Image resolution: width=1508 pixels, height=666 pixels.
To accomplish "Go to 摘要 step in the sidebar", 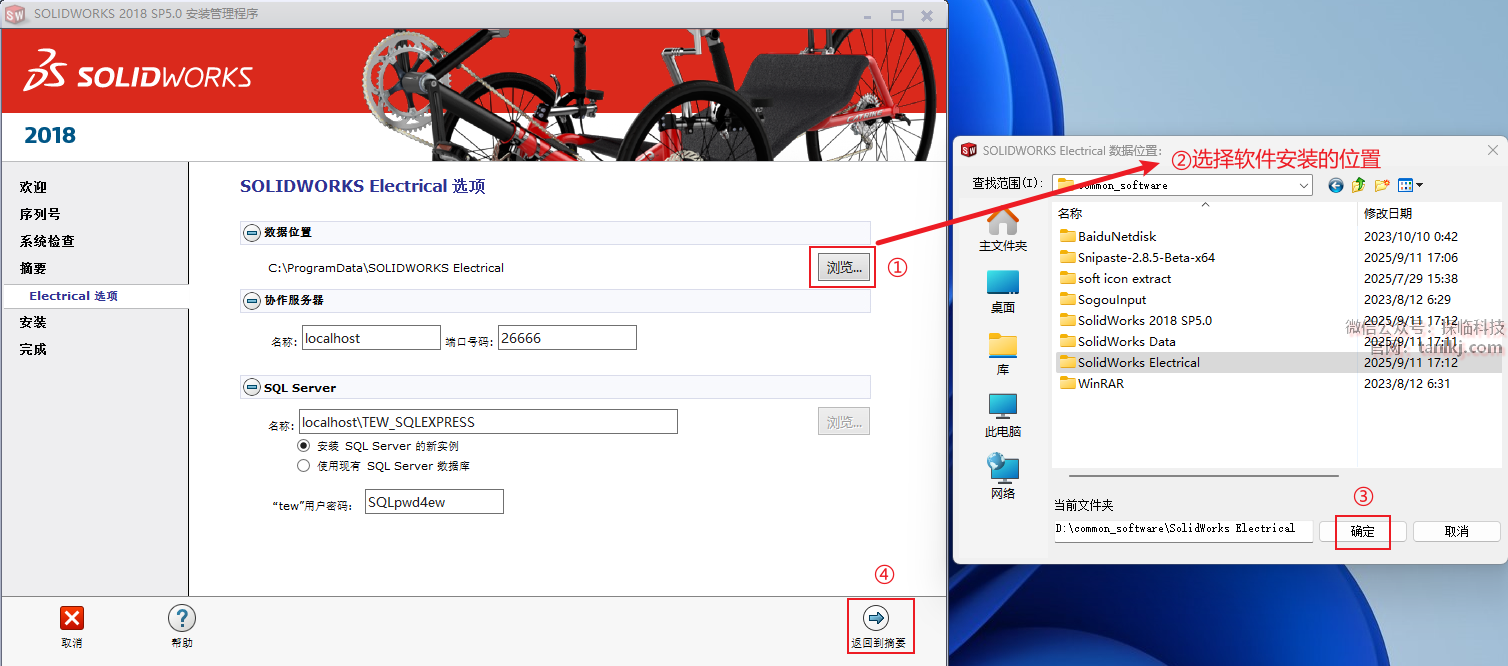I will click(33, 268).
